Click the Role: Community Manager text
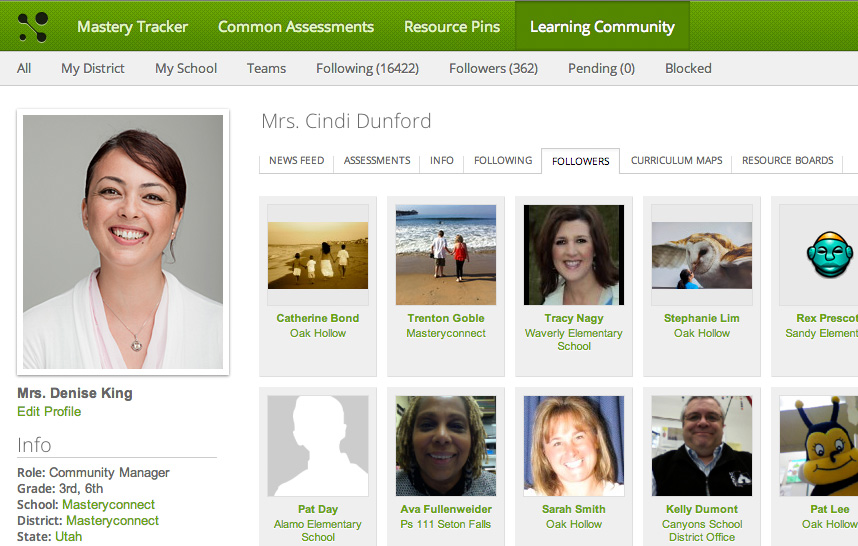This screenshot has width=858, height=546. coord(94,473)
